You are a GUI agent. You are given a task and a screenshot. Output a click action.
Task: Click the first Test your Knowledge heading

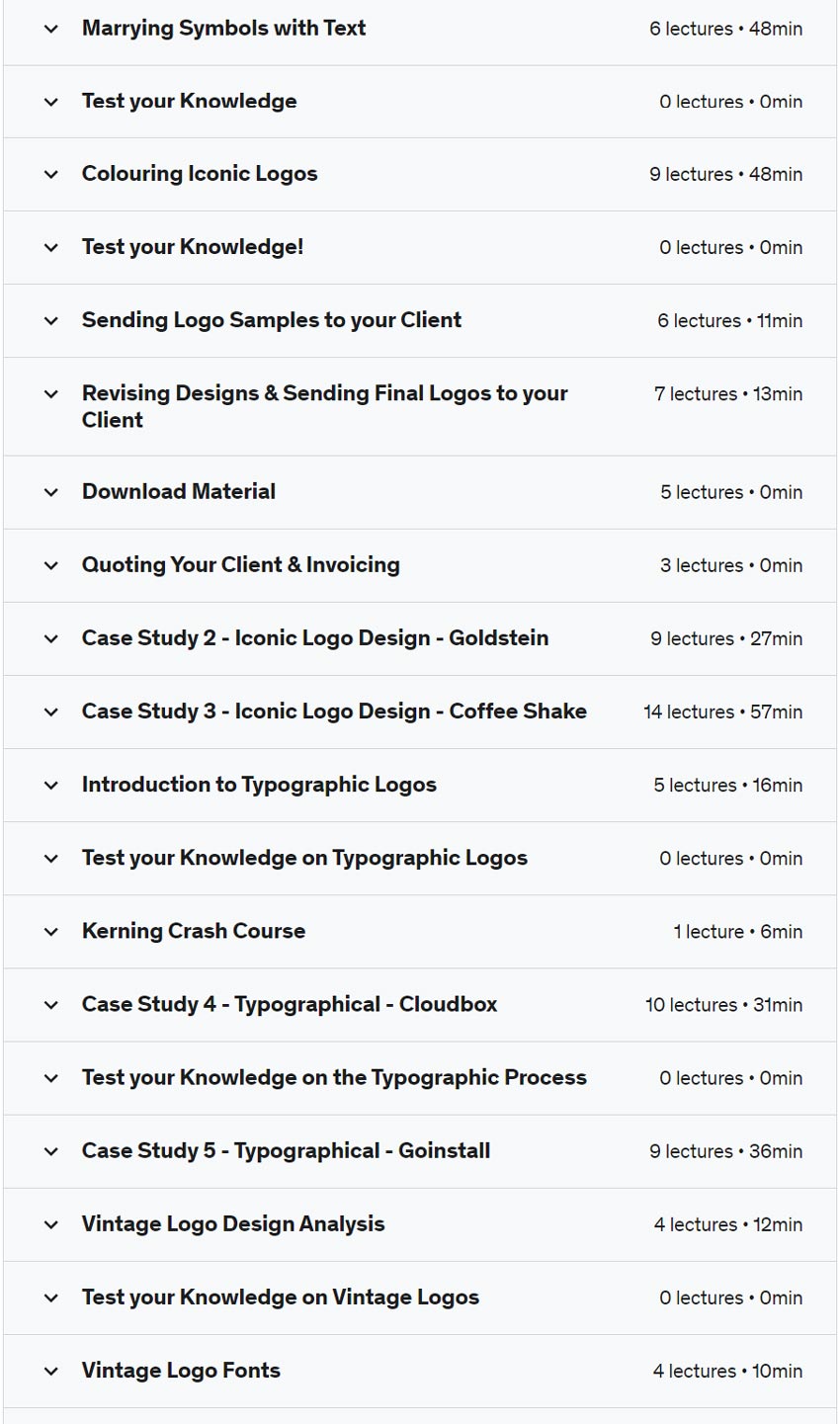(189, 101)
